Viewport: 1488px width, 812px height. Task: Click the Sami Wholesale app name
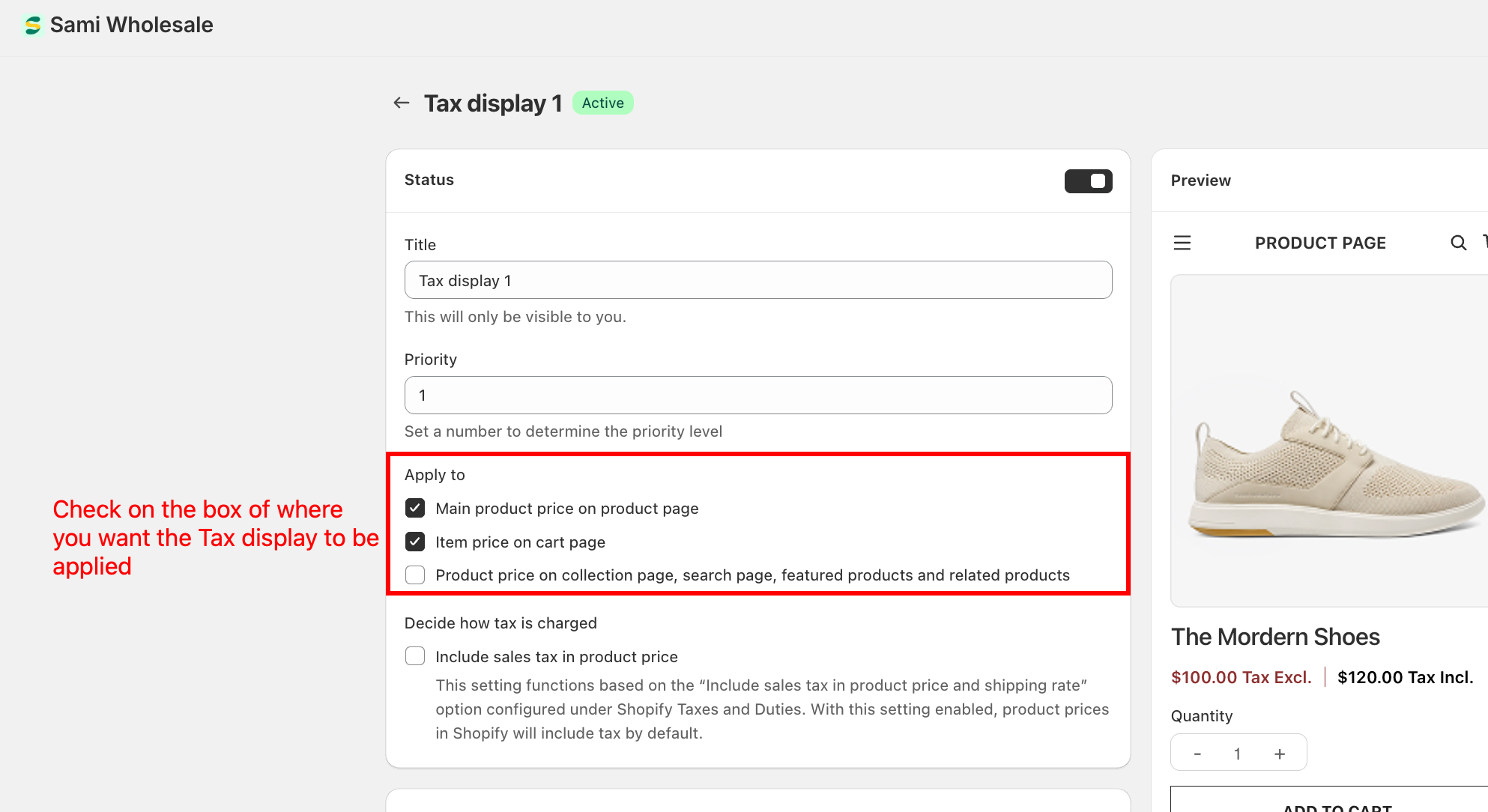(132, 25)
